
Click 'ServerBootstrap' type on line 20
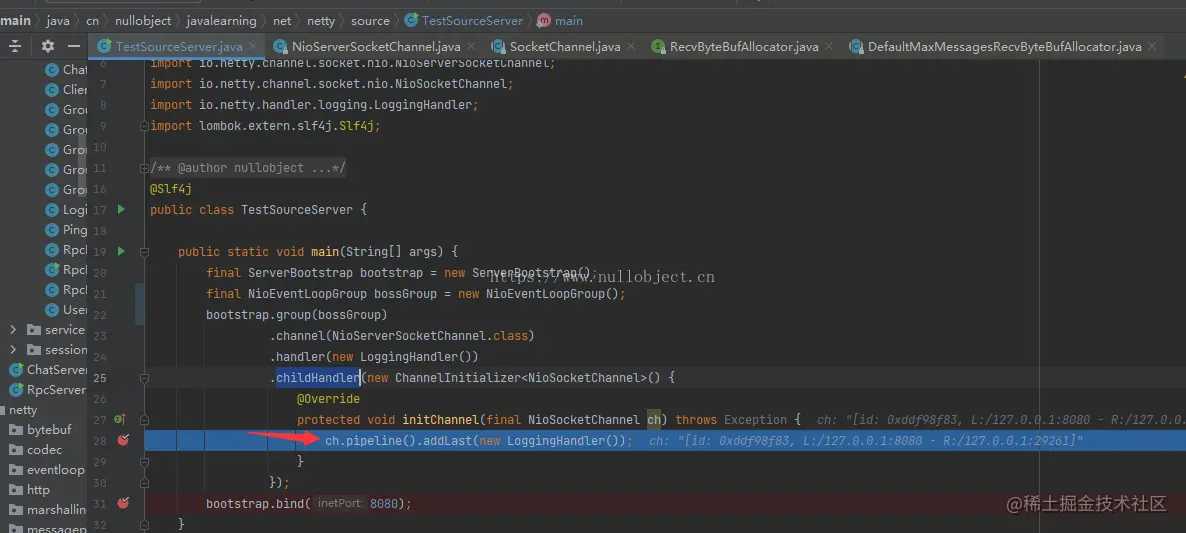click(300, 272)
